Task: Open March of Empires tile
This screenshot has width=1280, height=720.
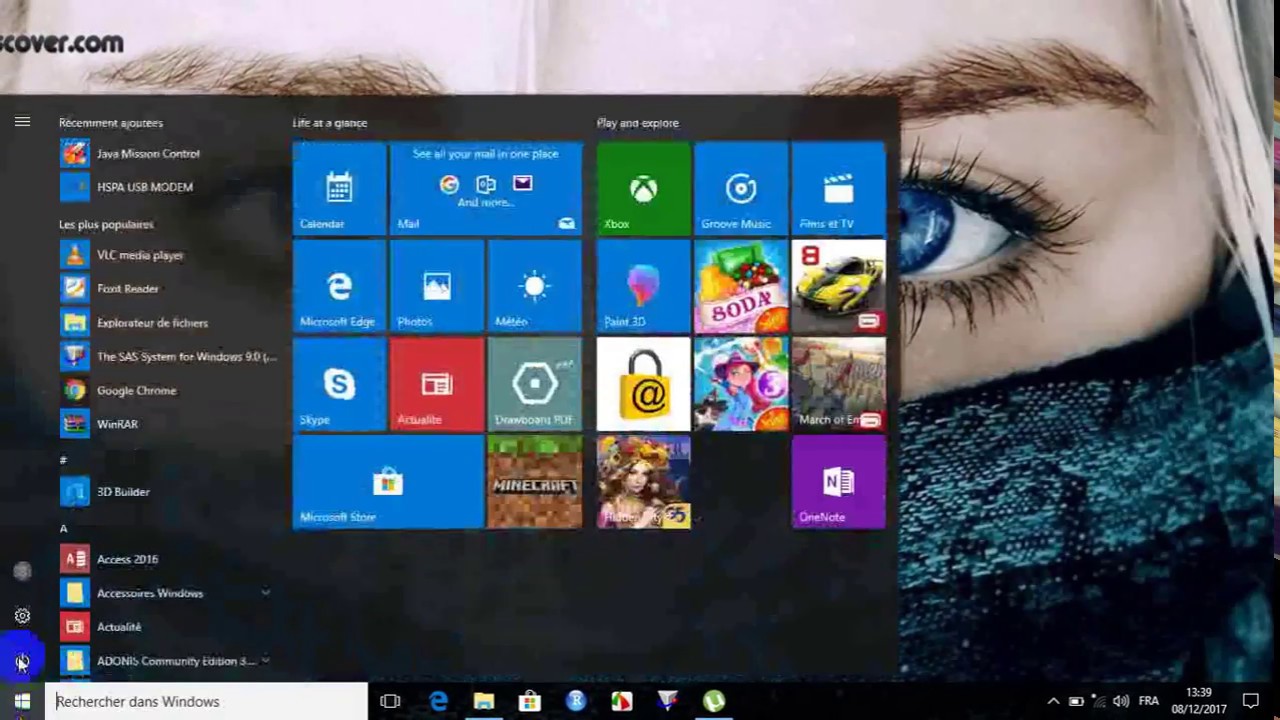Action: click(x=838, y=385)
